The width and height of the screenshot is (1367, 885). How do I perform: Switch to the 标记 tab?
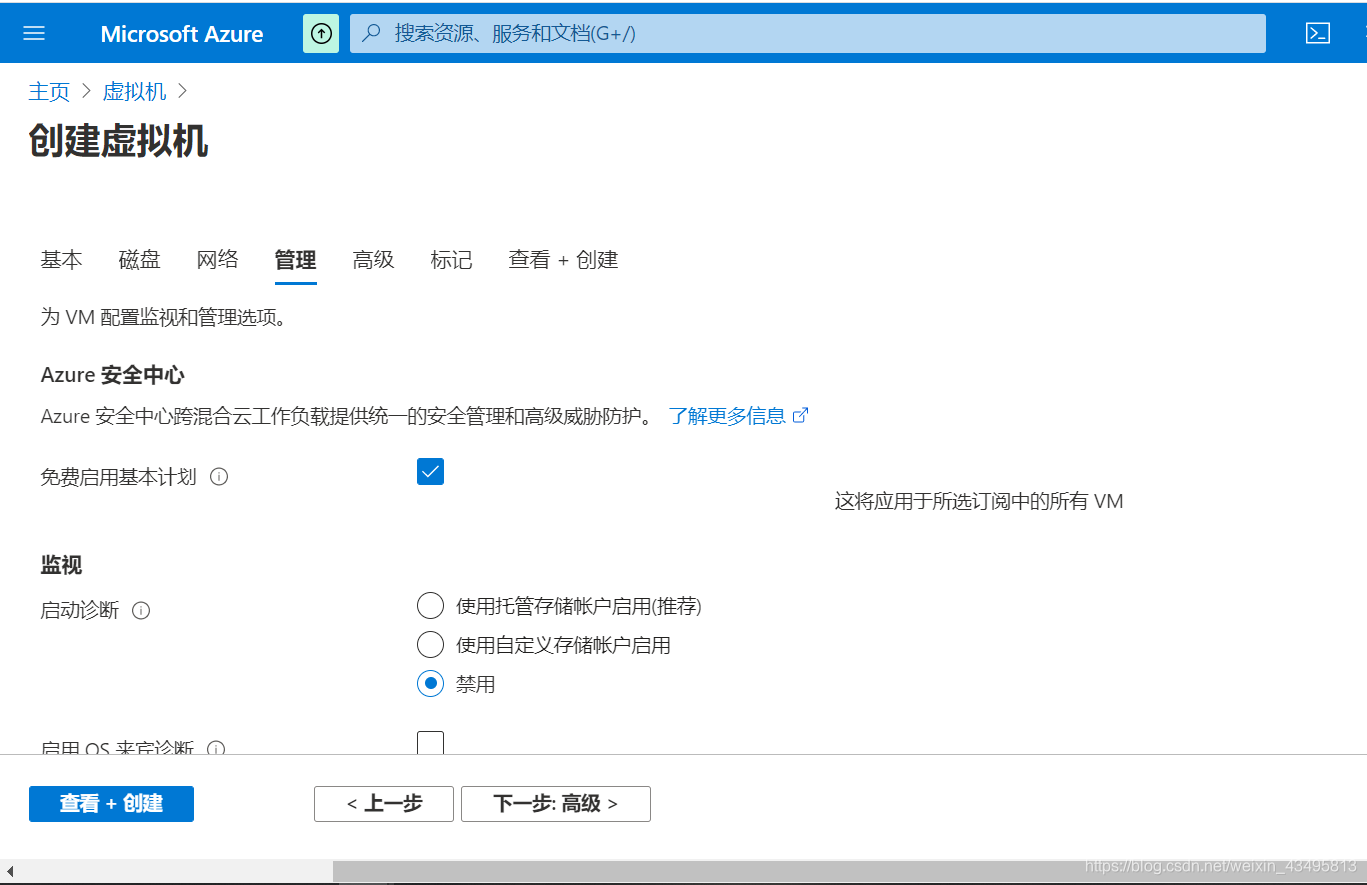point(451,260)
